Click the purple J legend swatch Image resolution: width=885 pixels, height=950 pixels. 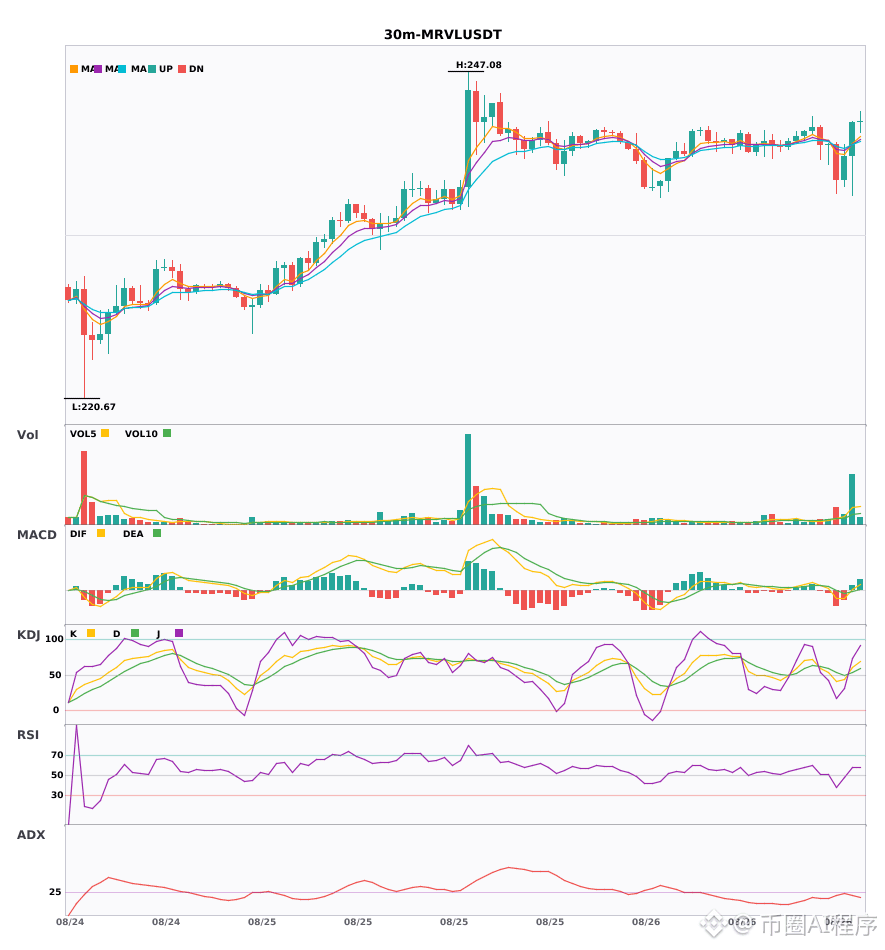(179, 633)
